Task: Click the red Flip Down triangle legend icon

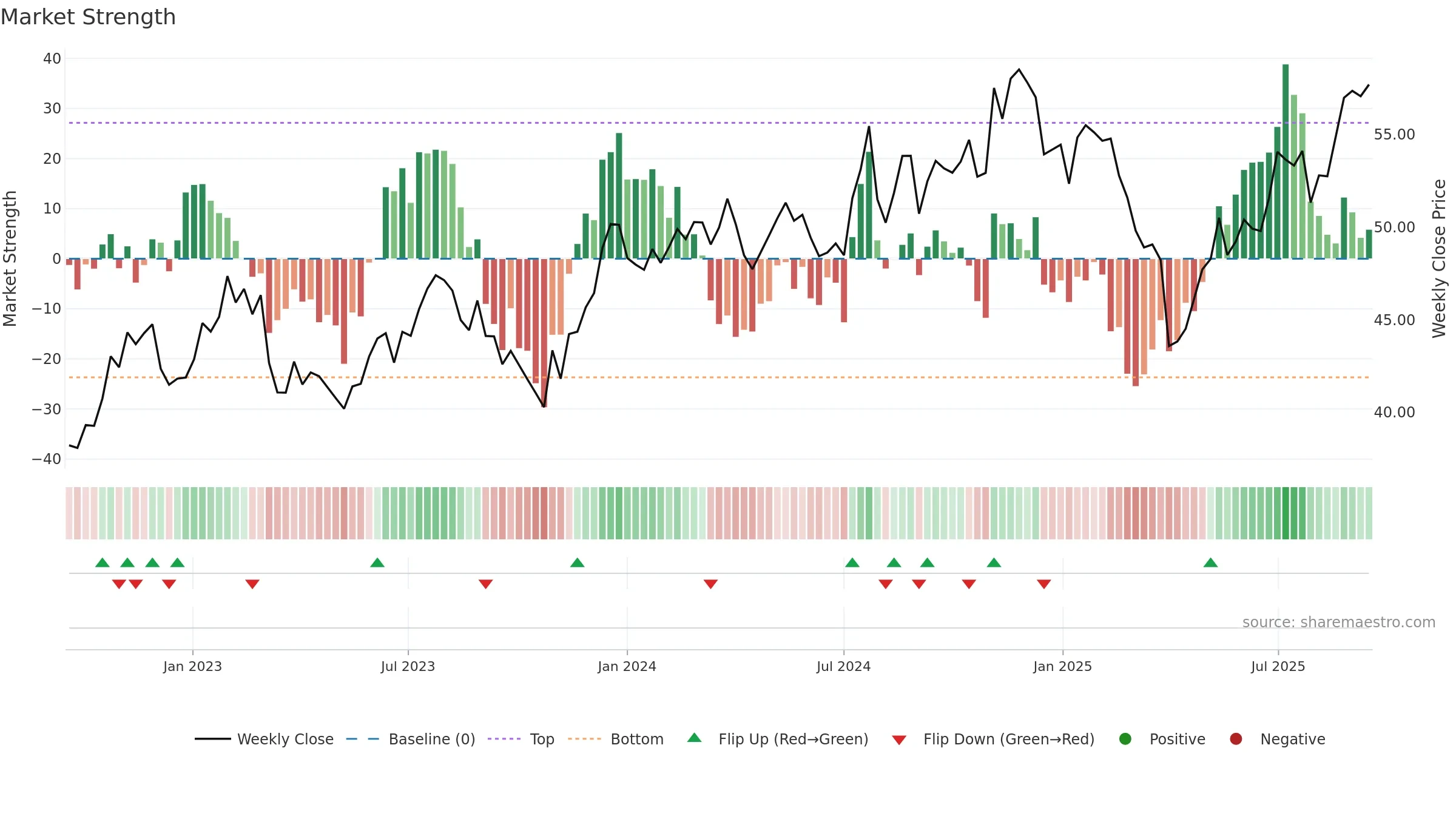Action: click(899, 740)
